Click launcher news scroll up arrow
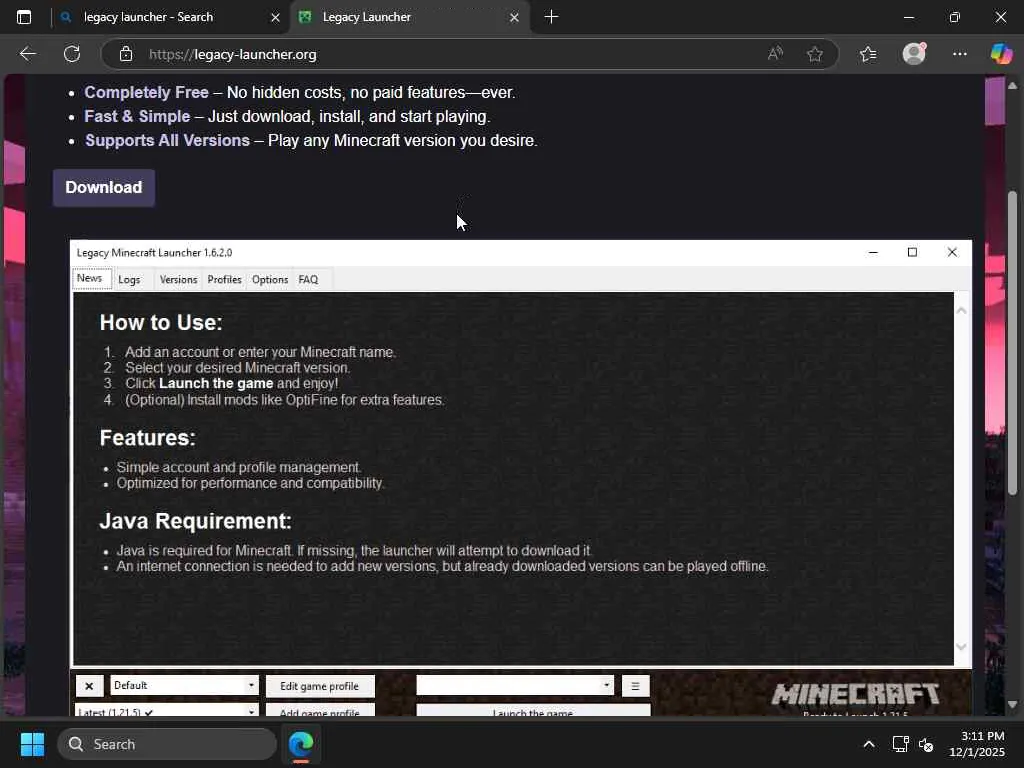 pyautogui.click(x=961, y=311)
